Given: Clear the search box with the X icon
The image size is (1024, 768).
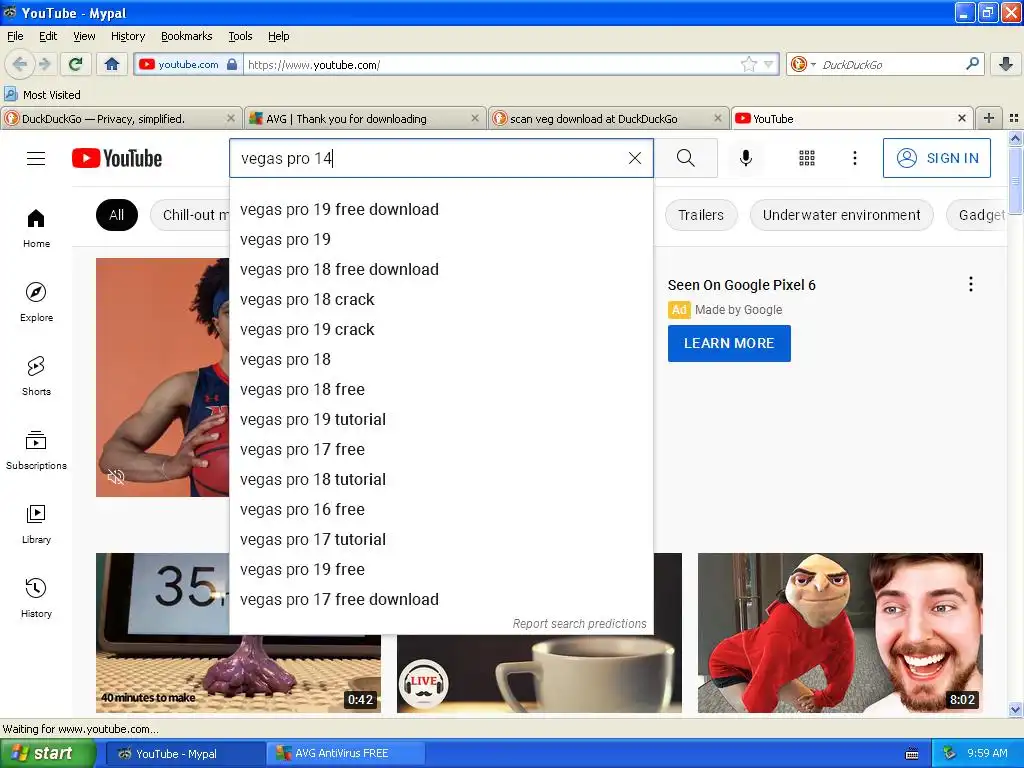Looking at the screenshot, I should [635, 158].
